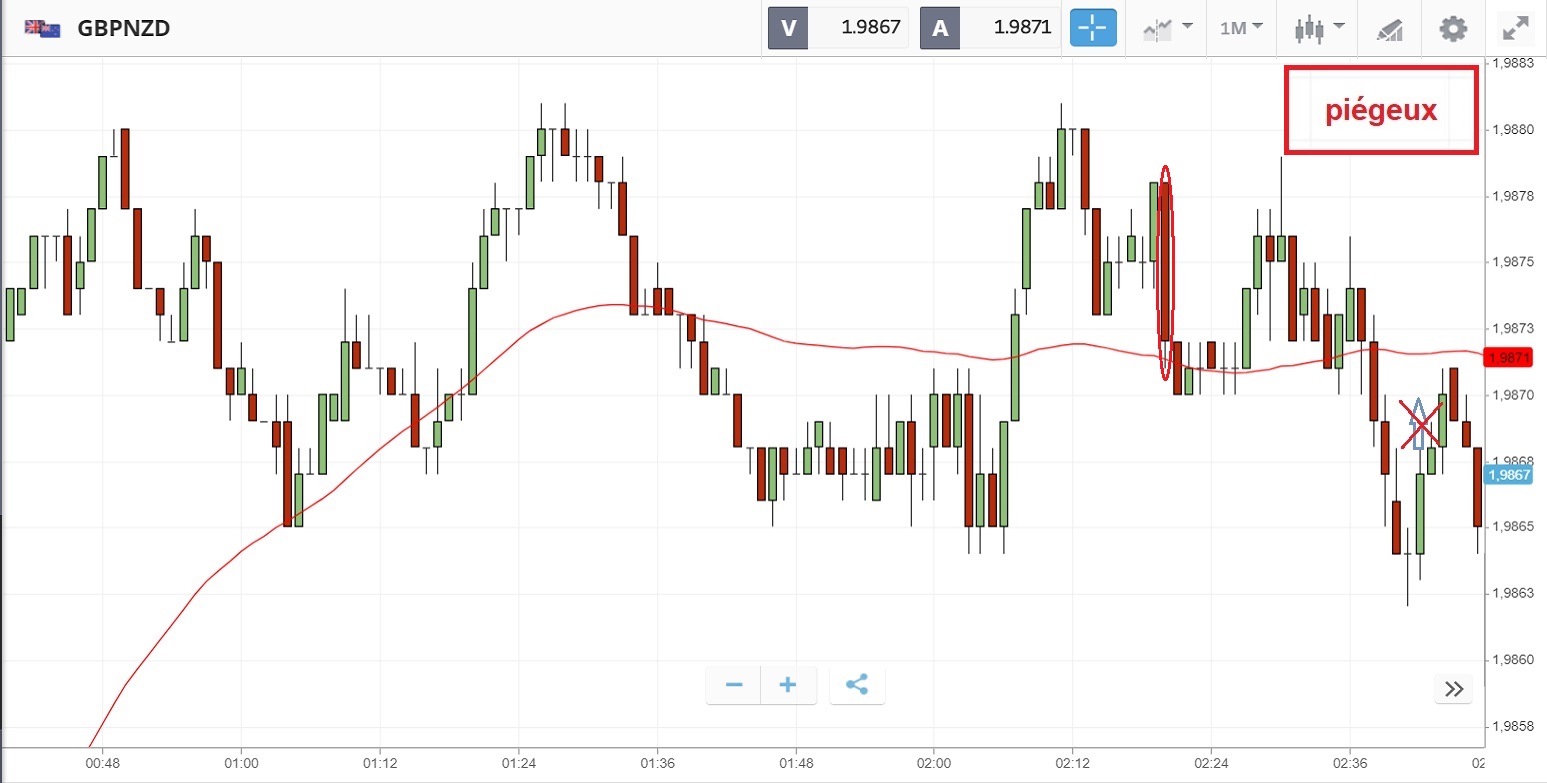Expand chart to fullscreen
This screenshot has width=1547, height=783.
point(1516,28)
